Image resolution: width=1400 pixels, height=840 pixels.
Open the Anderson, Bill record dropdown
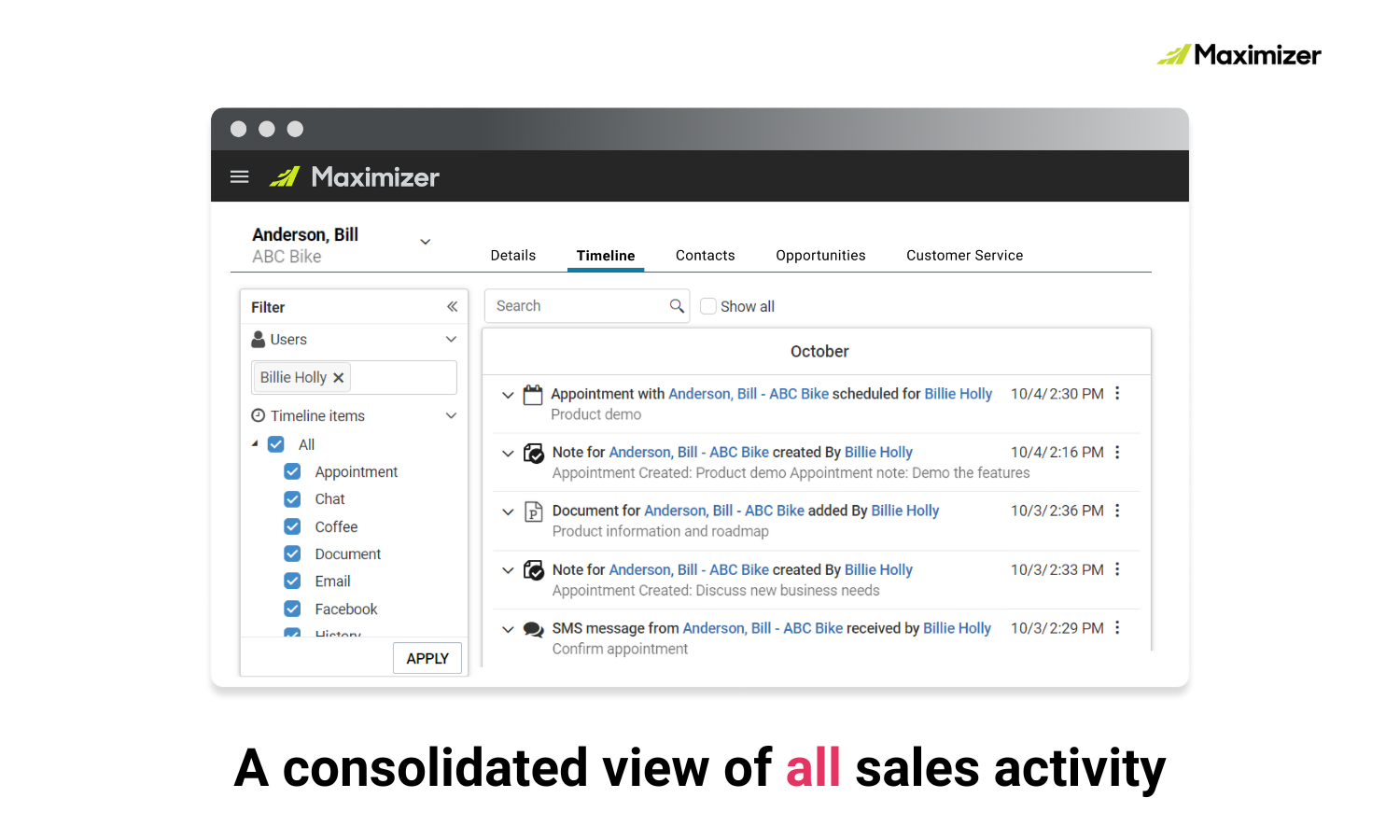(425, 241)
